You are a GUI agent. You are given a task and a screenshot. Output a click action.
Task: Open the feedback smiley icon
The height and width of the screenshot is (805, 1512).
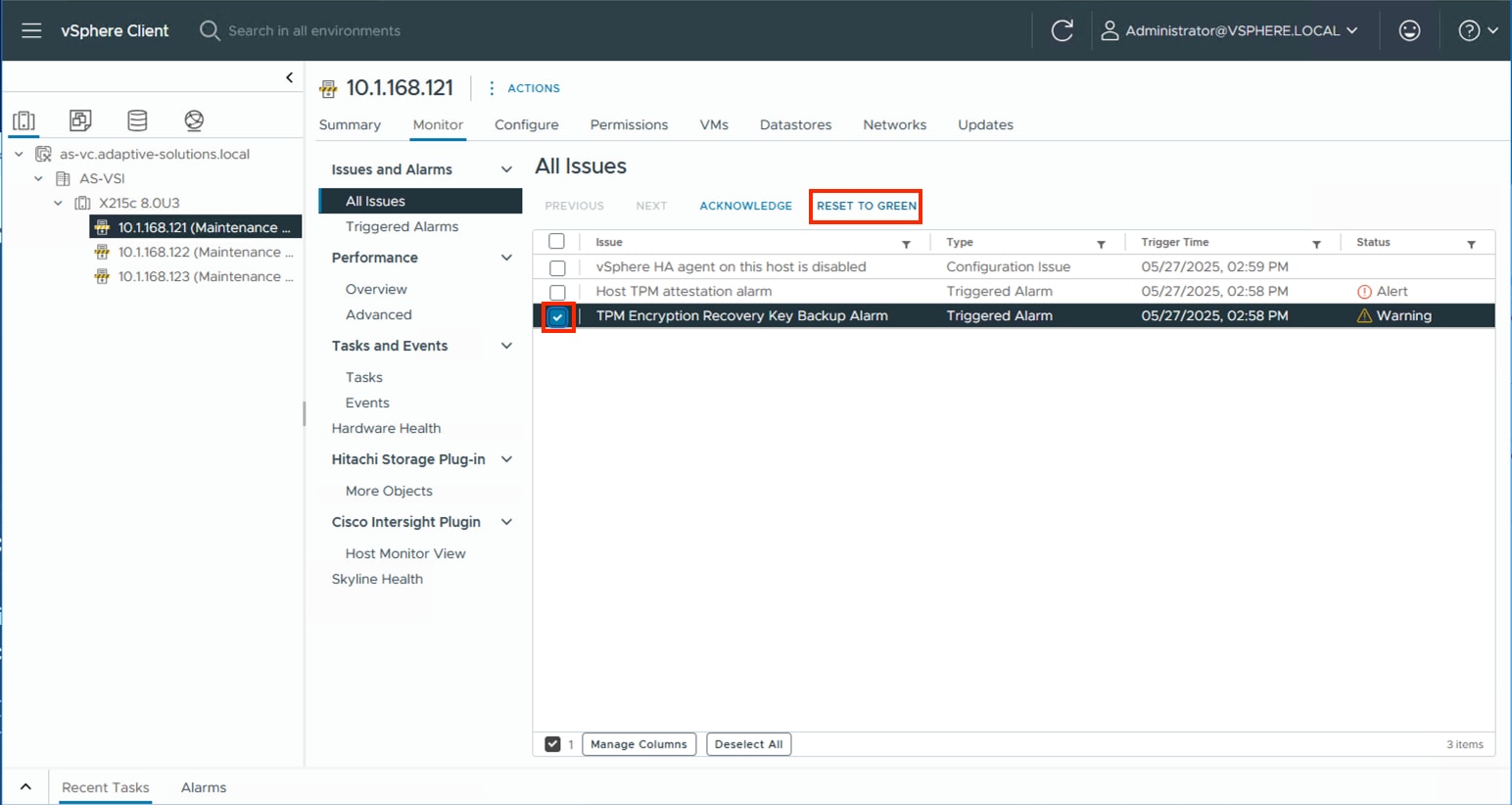[1409, 30]
